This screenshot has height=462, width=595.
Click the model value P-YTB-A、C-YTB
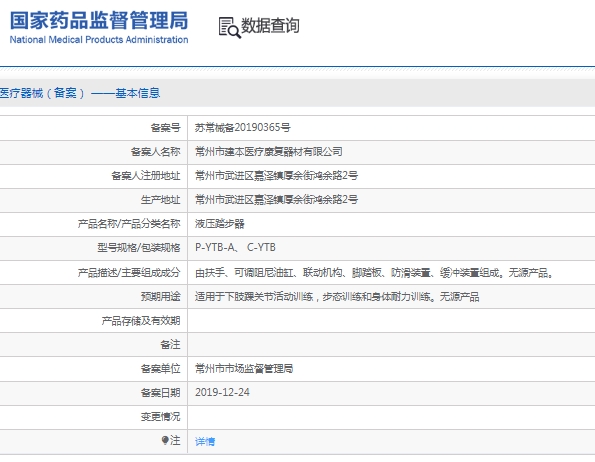pyautogui.click(x=235, y=248)
